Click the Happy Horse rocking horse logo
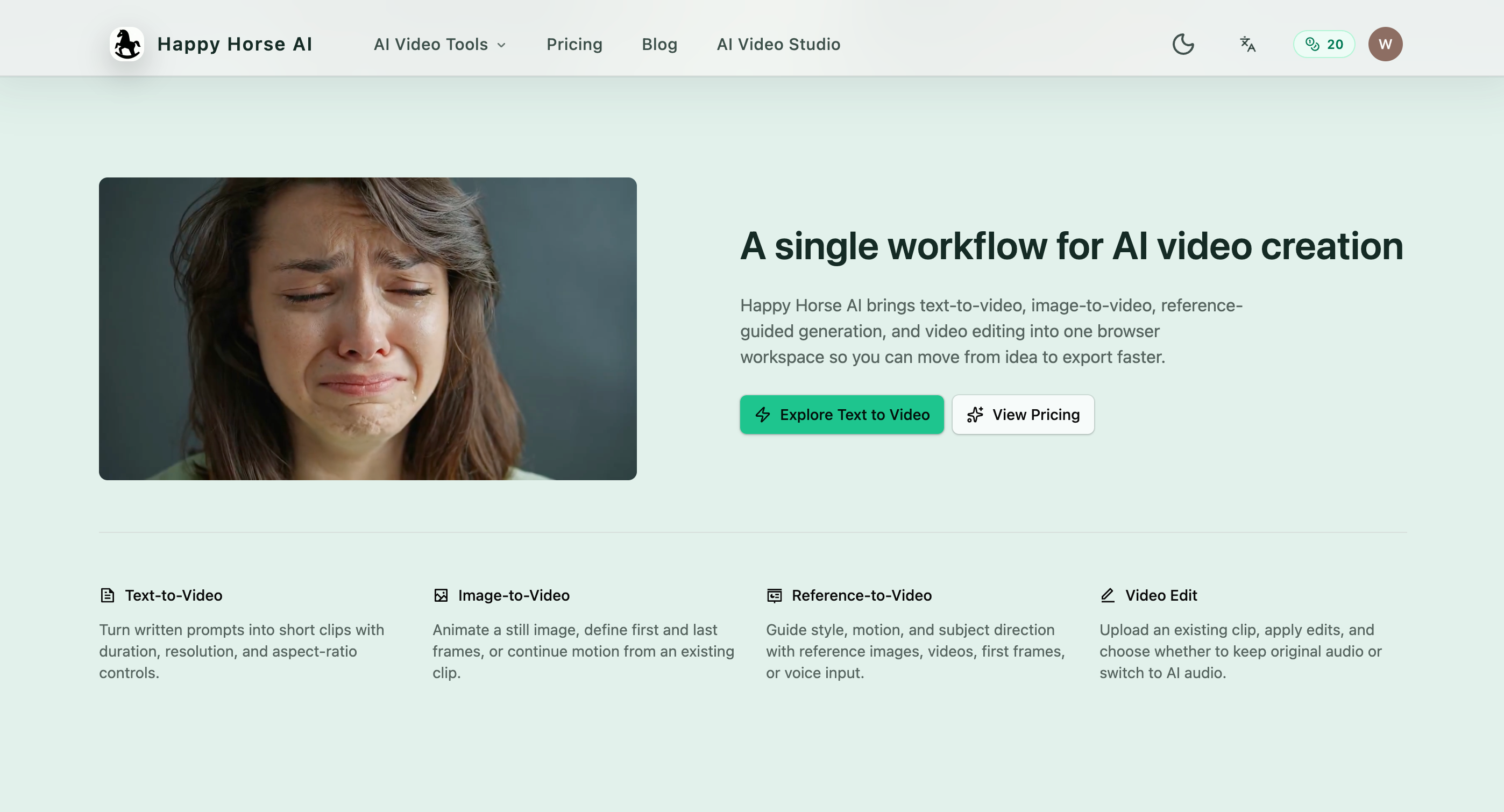The image size is (1504, 812). [127, 44]
